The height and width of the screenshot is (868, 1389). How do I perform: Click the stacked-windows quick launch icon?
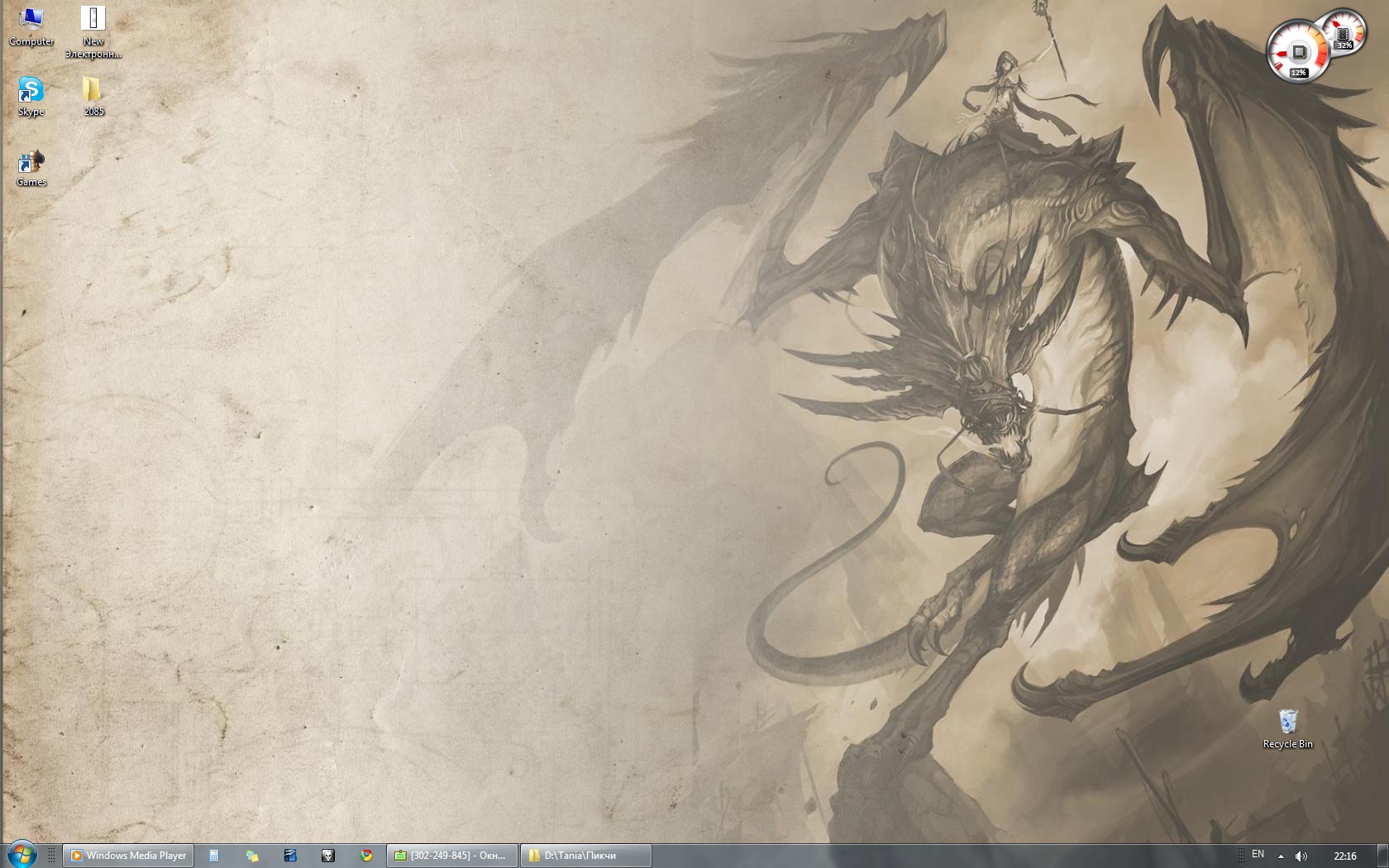click(x=252, y=856)
